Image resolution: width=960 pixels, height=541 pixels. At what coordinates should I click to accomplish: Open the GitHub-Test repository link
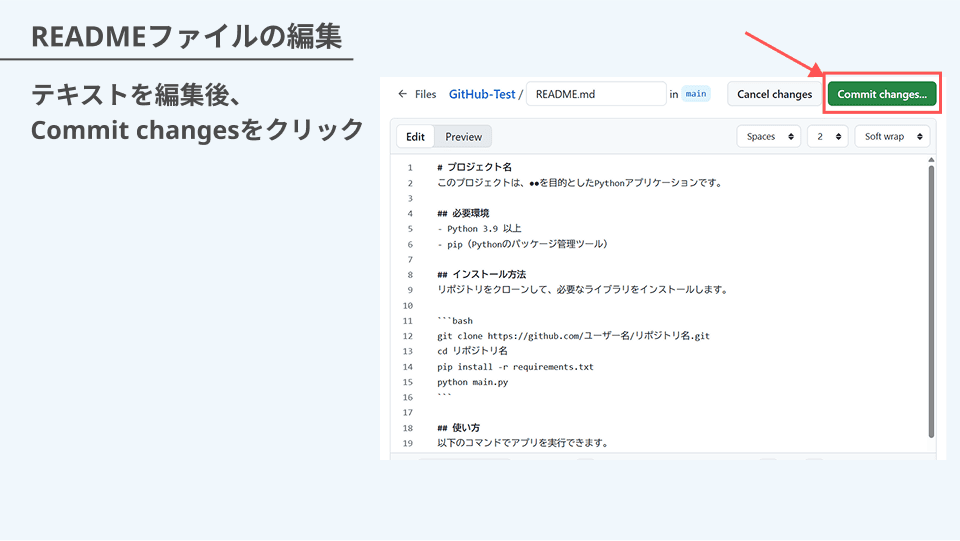482,94
